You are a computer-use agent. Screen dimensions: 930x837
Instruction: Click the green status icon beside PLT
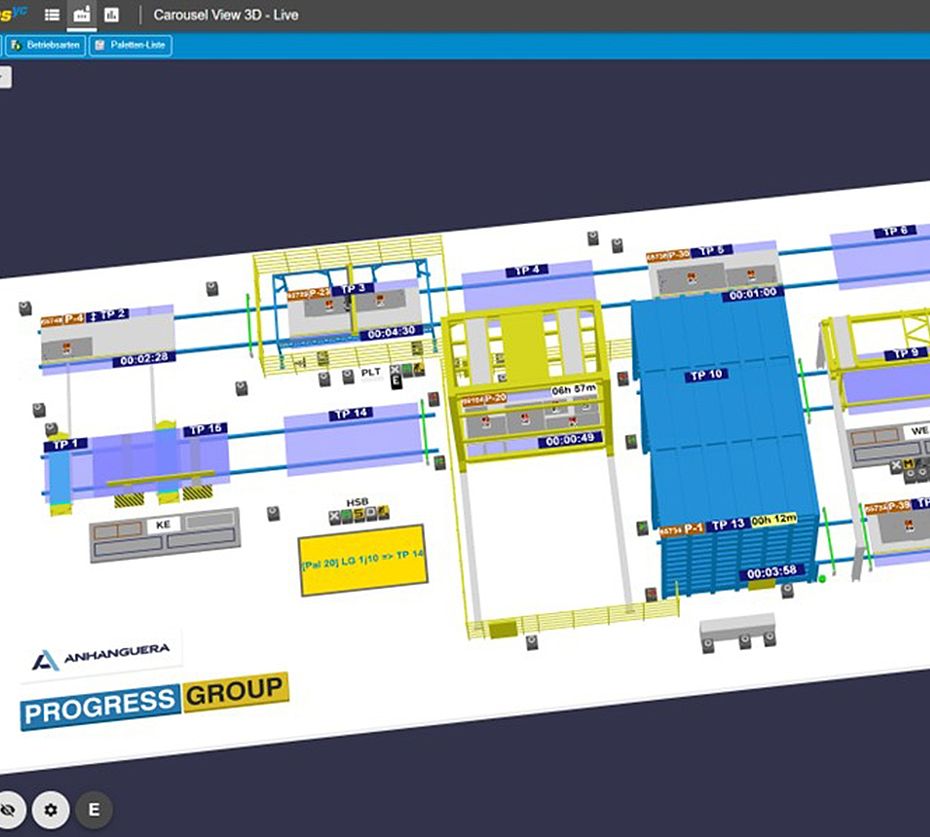[x=407, y=370]
